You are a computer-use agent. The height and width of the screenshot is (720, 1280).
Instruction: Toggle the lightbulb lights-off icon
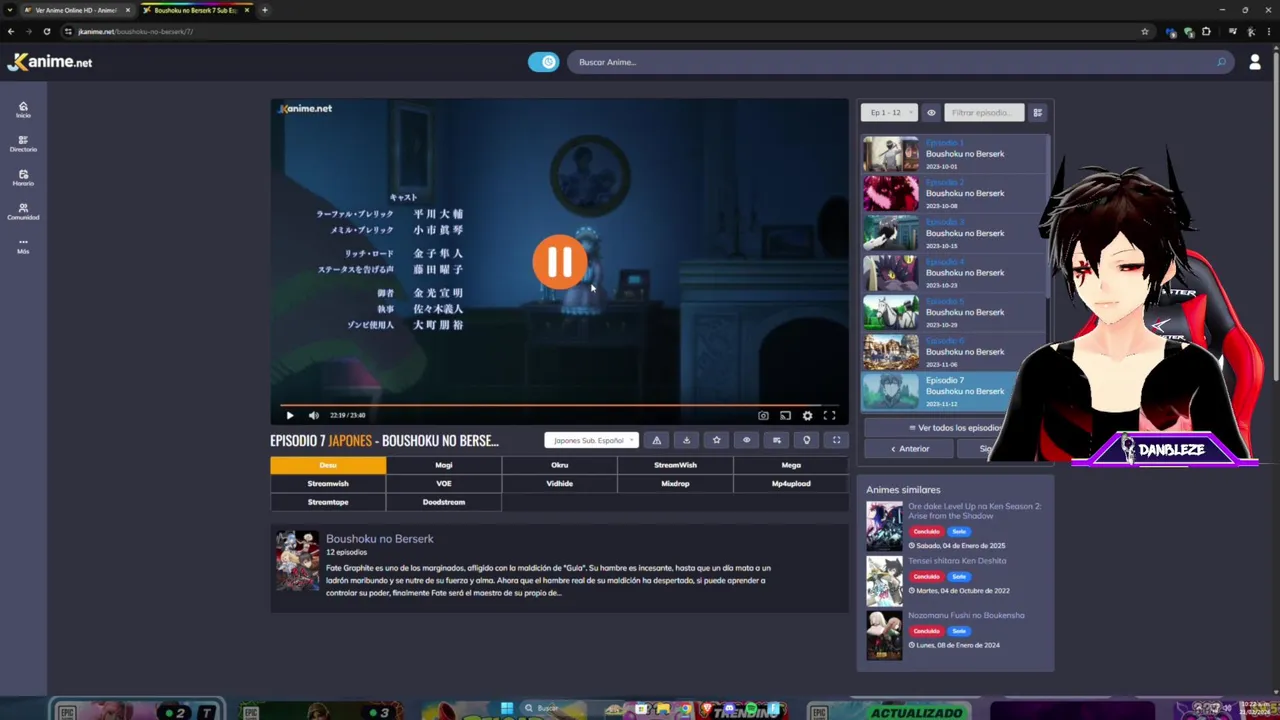coord(806,440)
